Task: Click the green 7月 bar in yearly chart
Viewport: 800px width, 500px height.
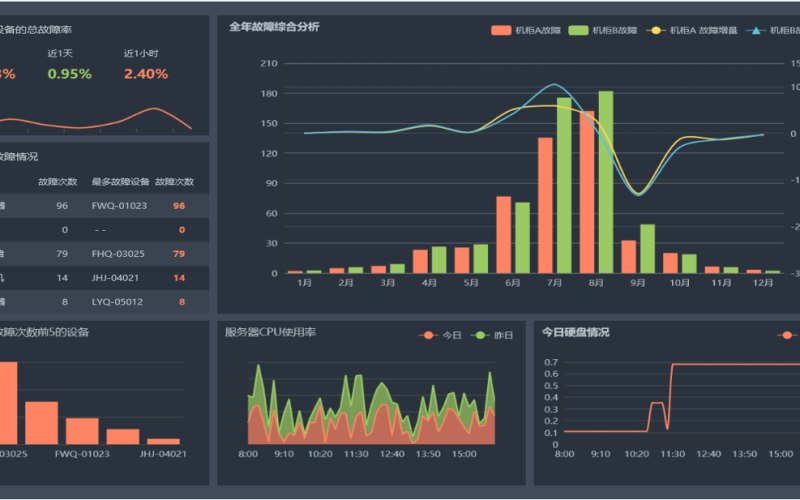Action: [564, 185]
